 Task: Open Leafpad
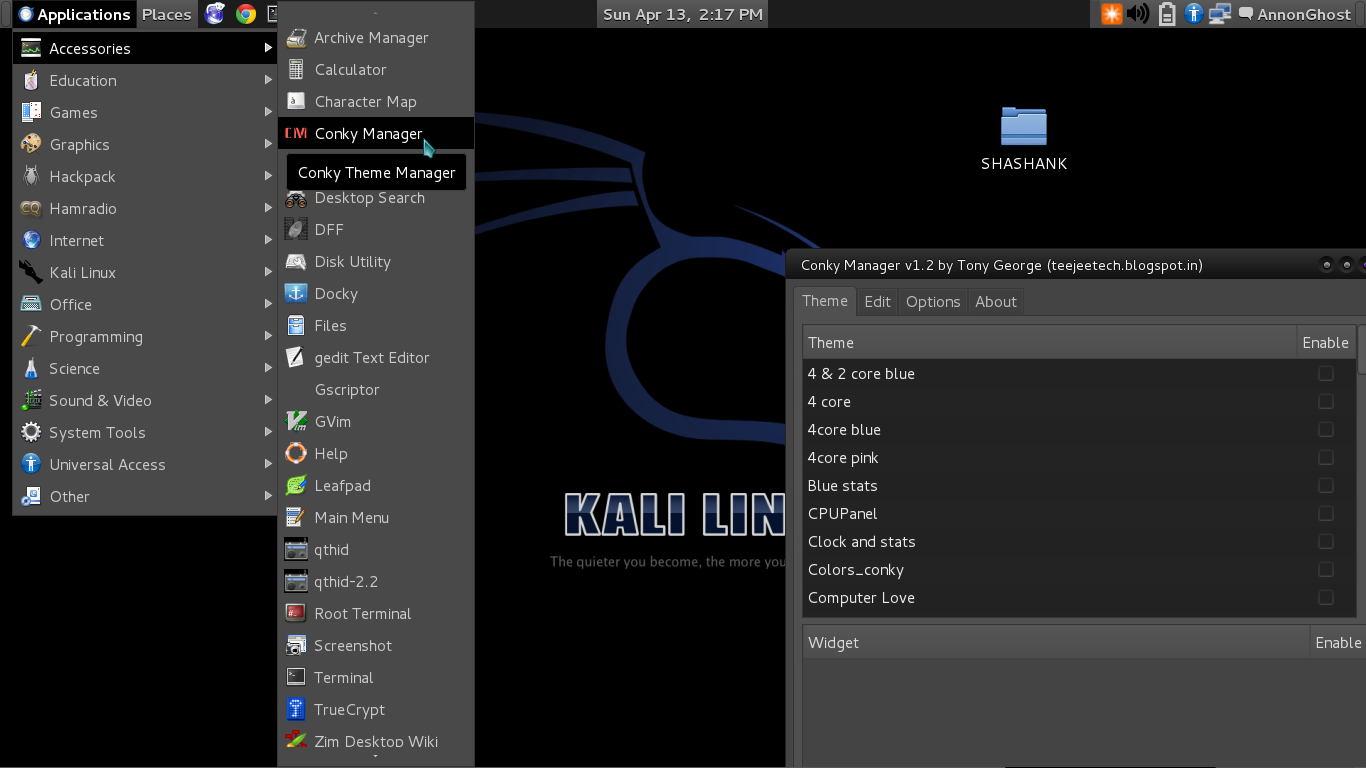(340, 485)
